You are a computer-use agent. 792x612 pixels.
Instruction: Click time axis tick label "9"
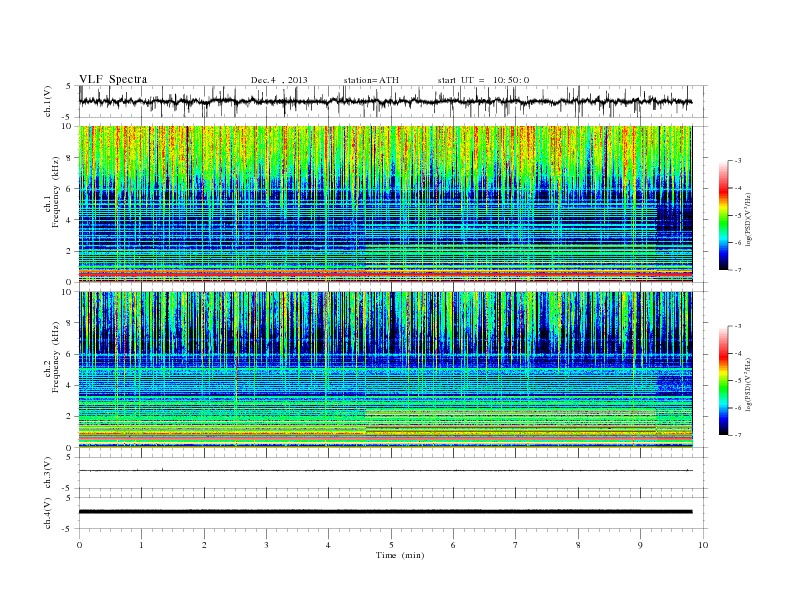(640, 545)
